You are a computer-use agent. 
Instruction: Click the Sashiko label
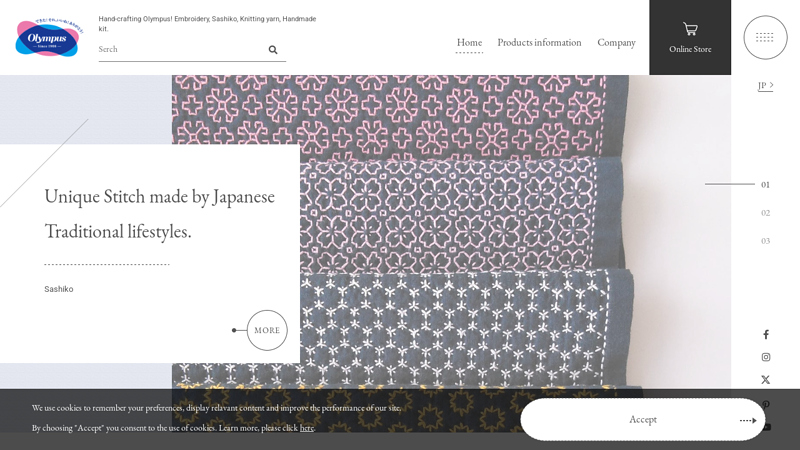point(59,289)
